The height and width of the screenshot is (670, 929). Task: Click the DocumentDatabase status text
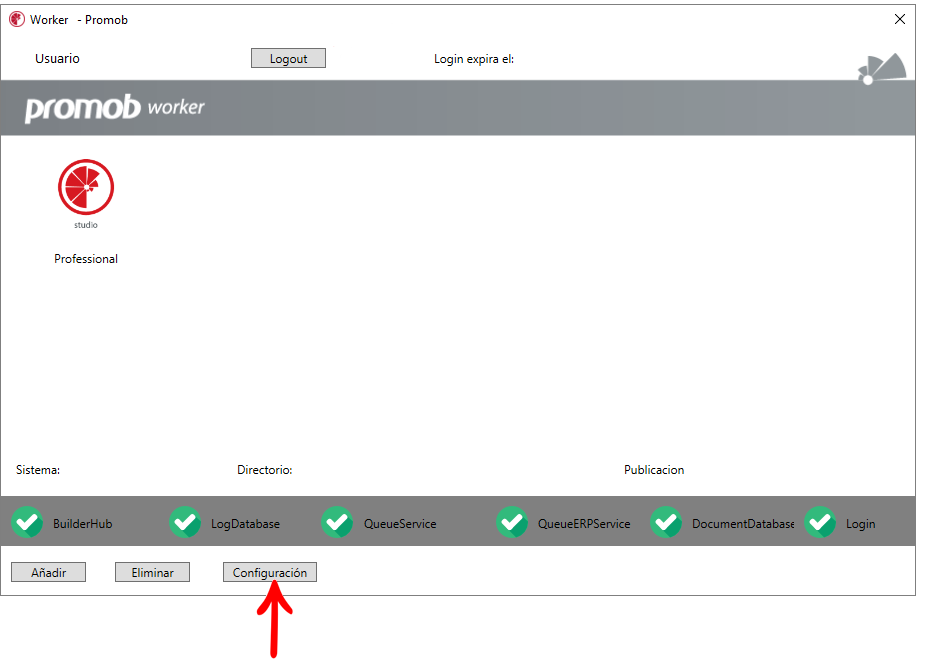point(743,524)
